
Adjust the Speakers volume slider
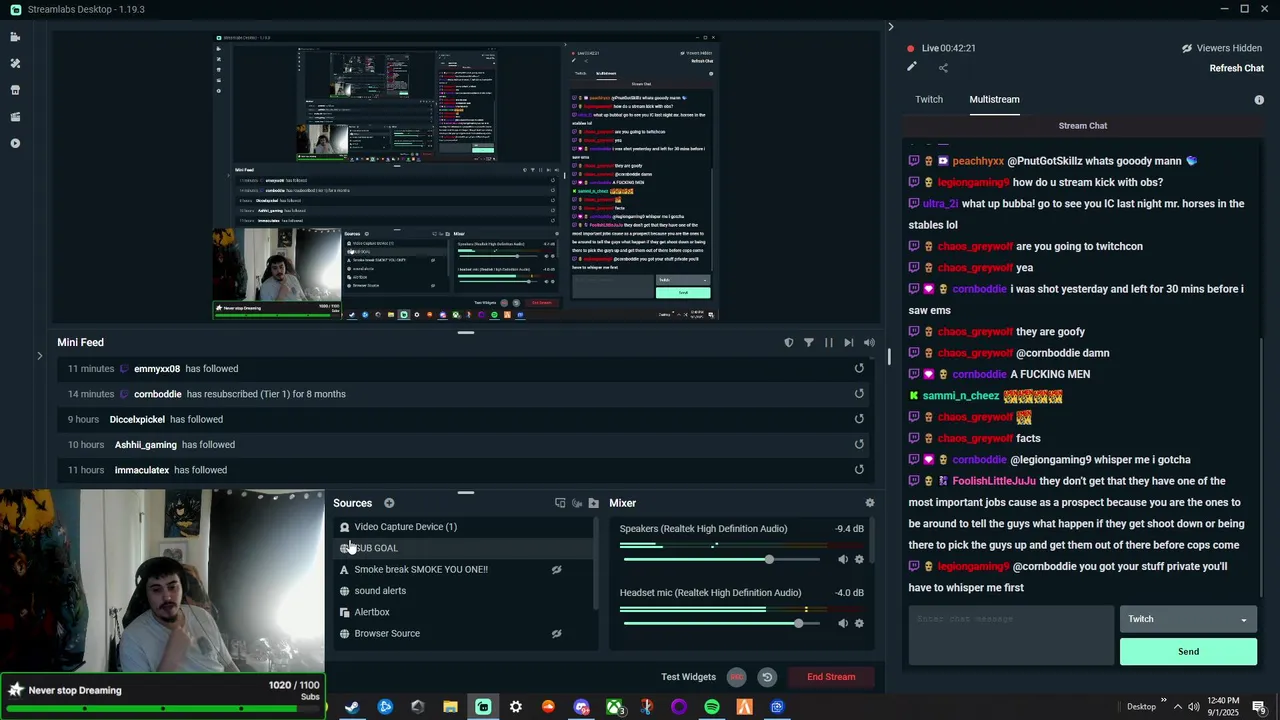[769, 560]
